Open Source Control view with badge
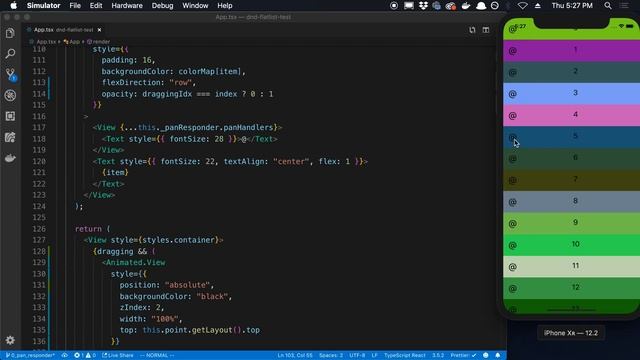 pyautogui.click(x=11, y=75)
